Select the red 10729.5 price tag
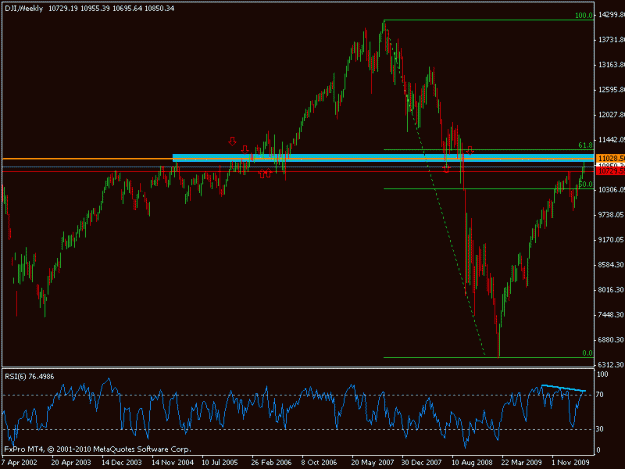Image resolution: width=625 pixels, height=469 pixels. point(610,171)
